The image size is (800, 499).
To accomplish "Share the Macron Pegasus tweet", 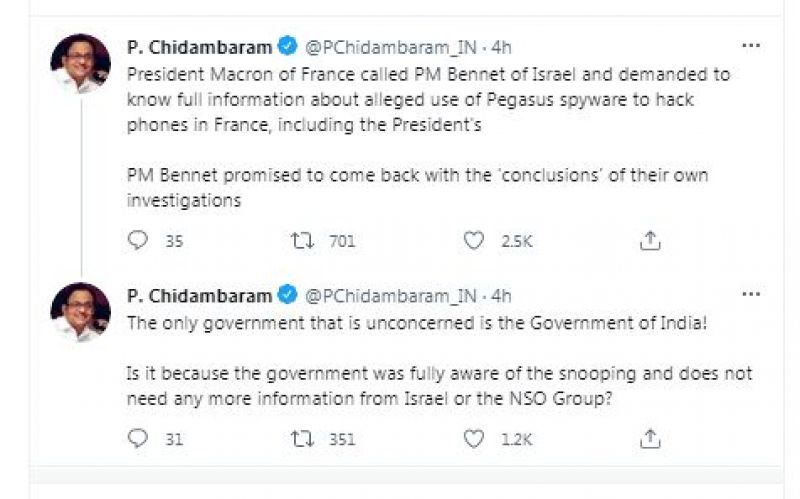I will pyautogui.click(x=649, y=240).
